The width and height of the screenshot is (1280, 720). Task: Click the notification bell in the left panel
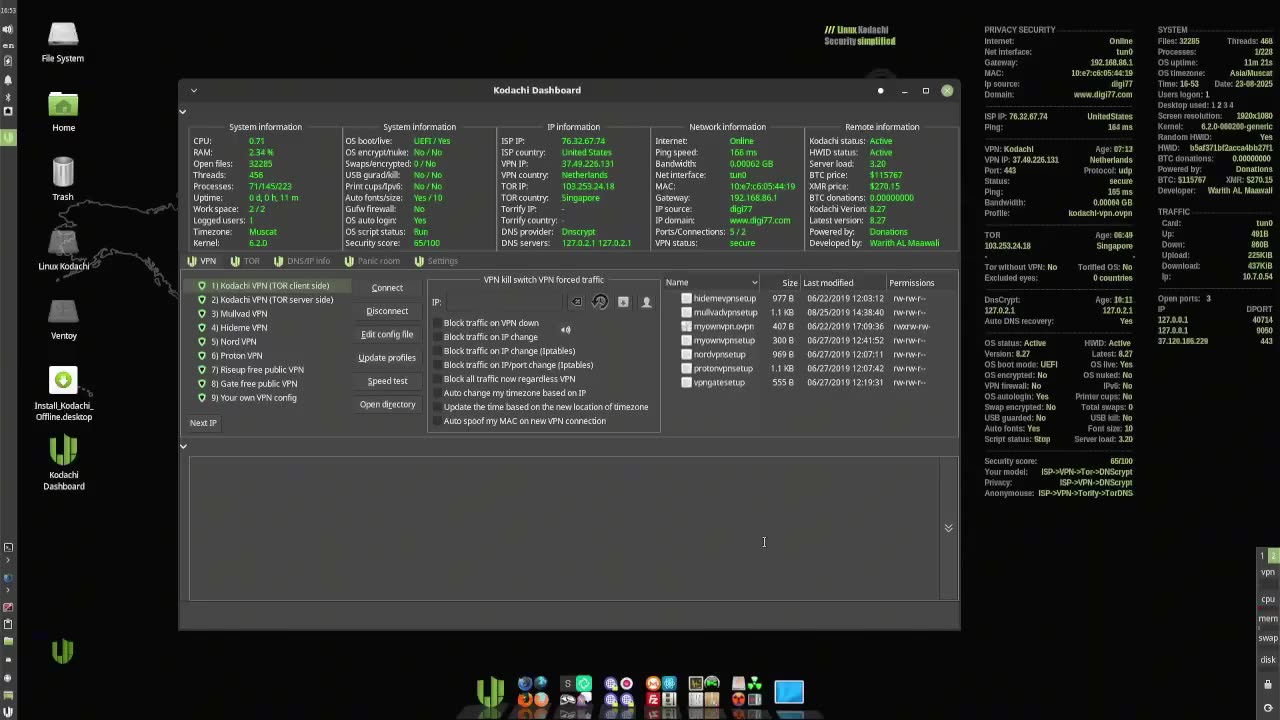coord(8,80)
